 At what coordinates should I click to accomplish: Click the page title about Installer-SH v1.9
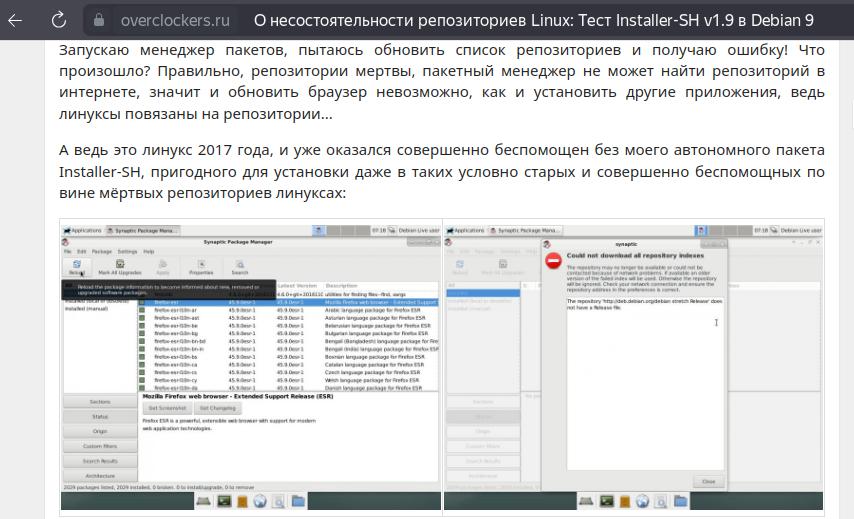click(x=533, y=20)
